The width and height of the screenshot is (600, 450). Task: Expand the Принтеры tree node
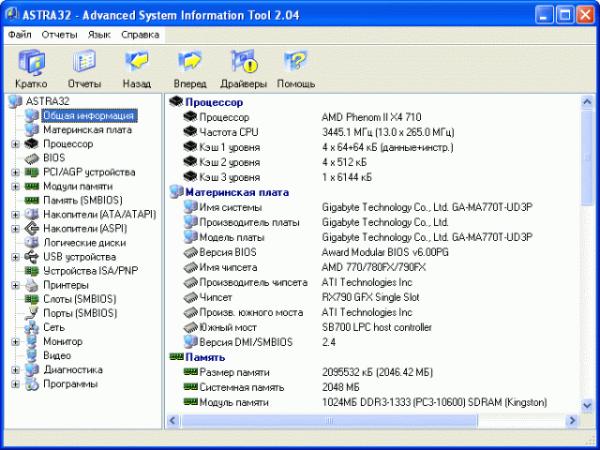pos(15,285)
